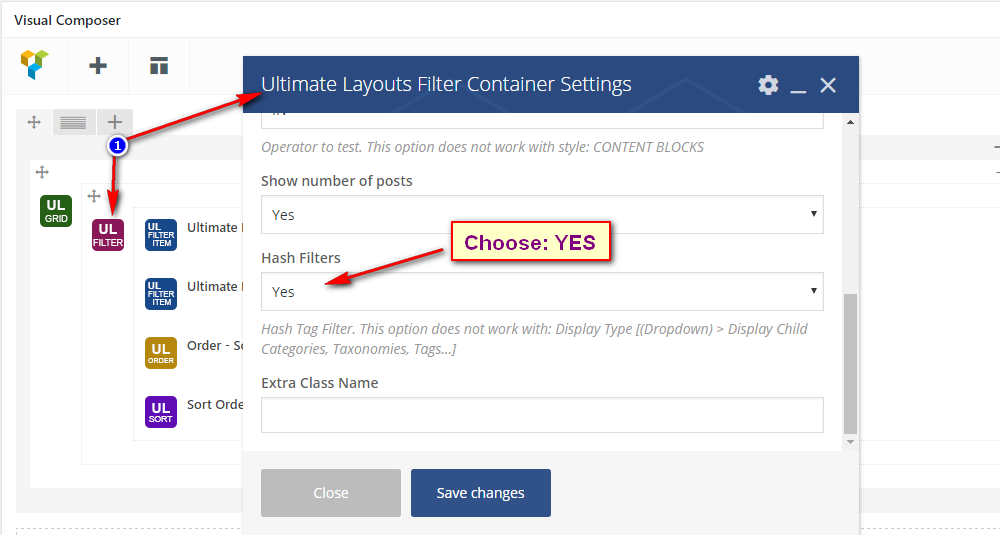Viewport: 1000px width, 535px height.
Task: Add a column with the row plus icon
Action: click(115, 122)
